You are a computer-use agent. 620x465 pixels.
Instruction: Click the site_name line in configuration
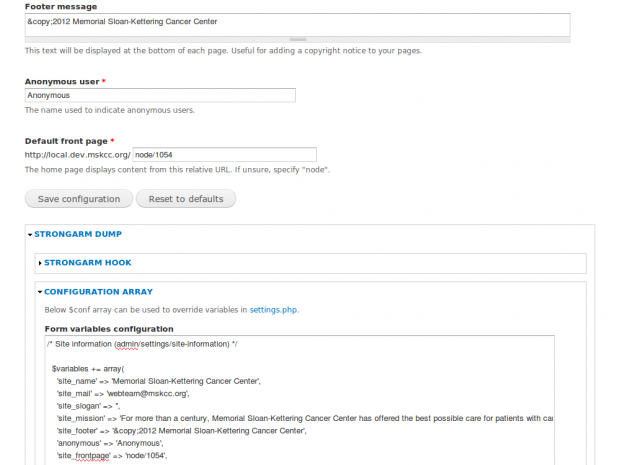[159, 381]
